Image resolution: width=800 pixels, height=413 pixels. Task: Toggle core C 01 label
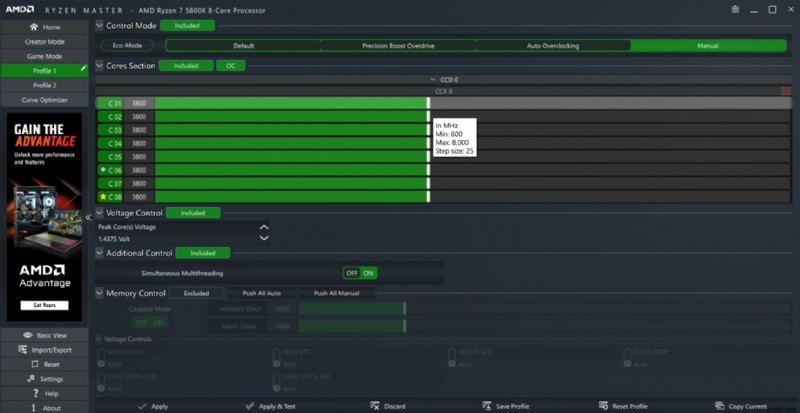tap(110, 103)
